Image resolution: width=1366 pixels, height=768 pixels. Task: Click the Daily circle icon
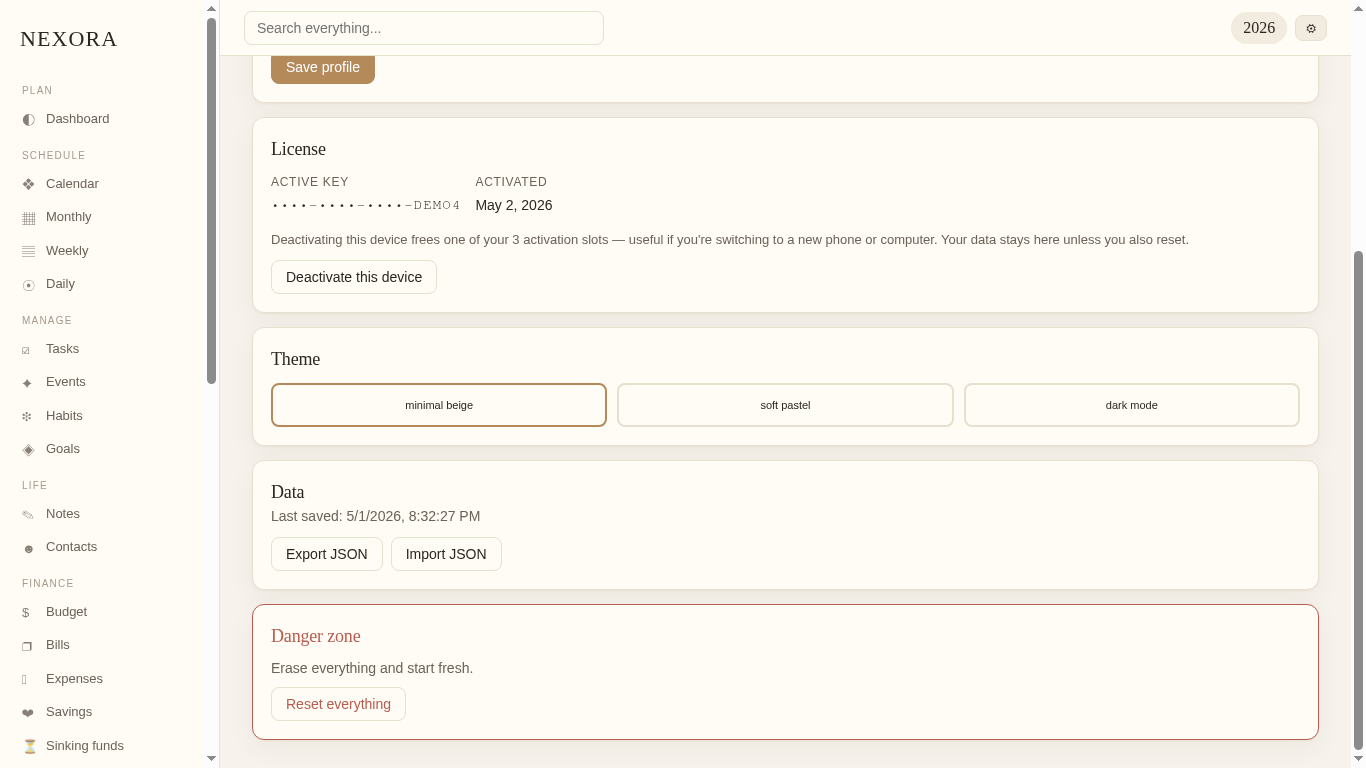pyautogui.click(x=28, y=285)
